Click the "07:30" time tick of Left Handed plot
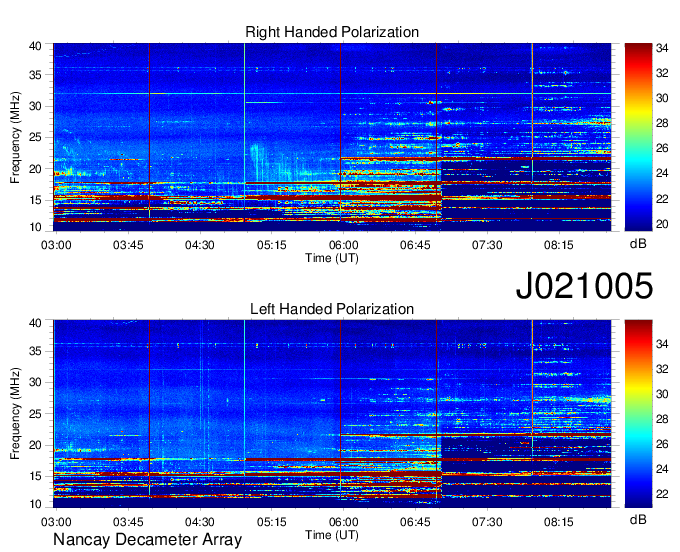 click(487, 522)
